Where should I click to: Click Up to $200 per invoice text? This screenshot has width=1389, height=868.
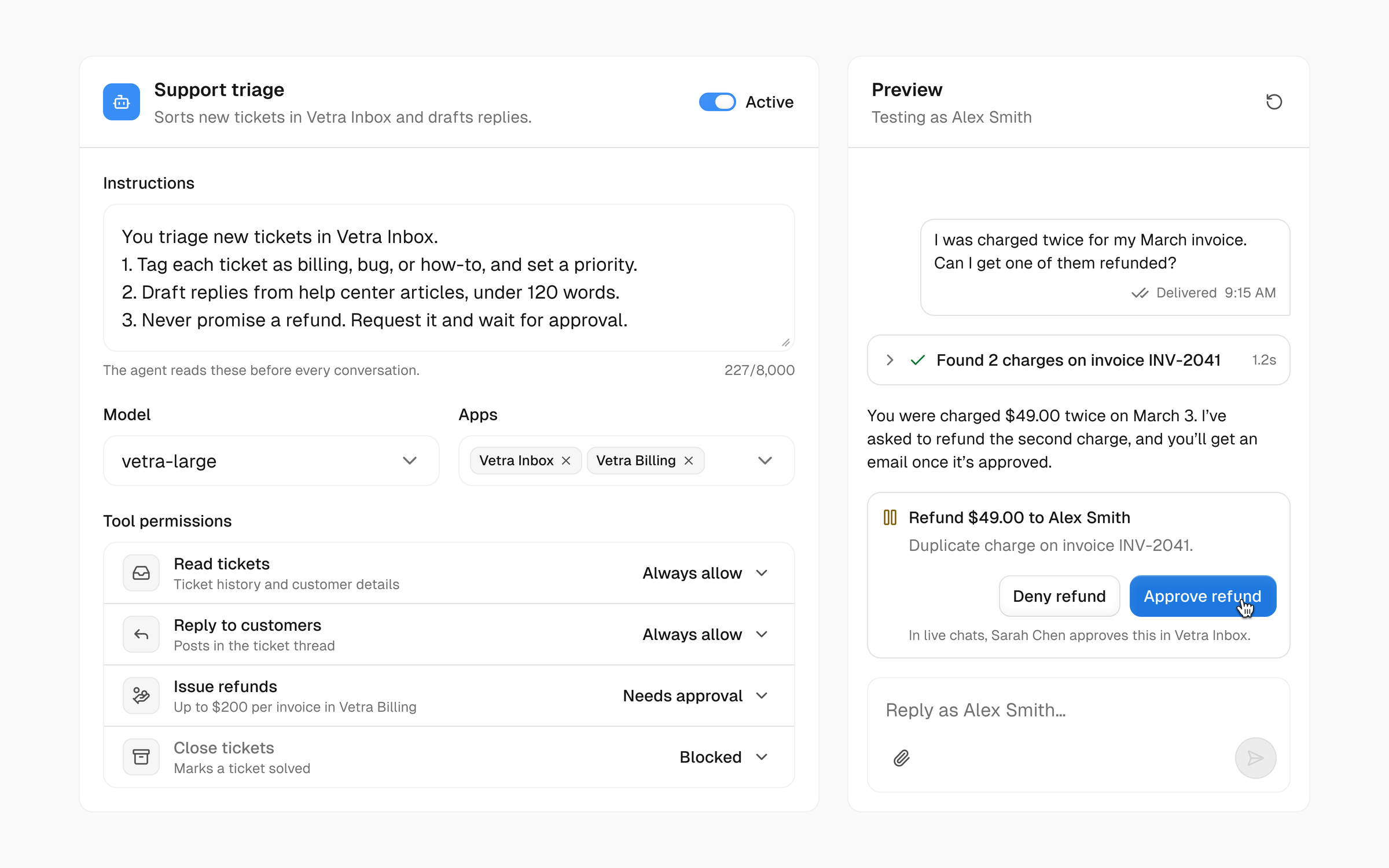coord(295,707)
